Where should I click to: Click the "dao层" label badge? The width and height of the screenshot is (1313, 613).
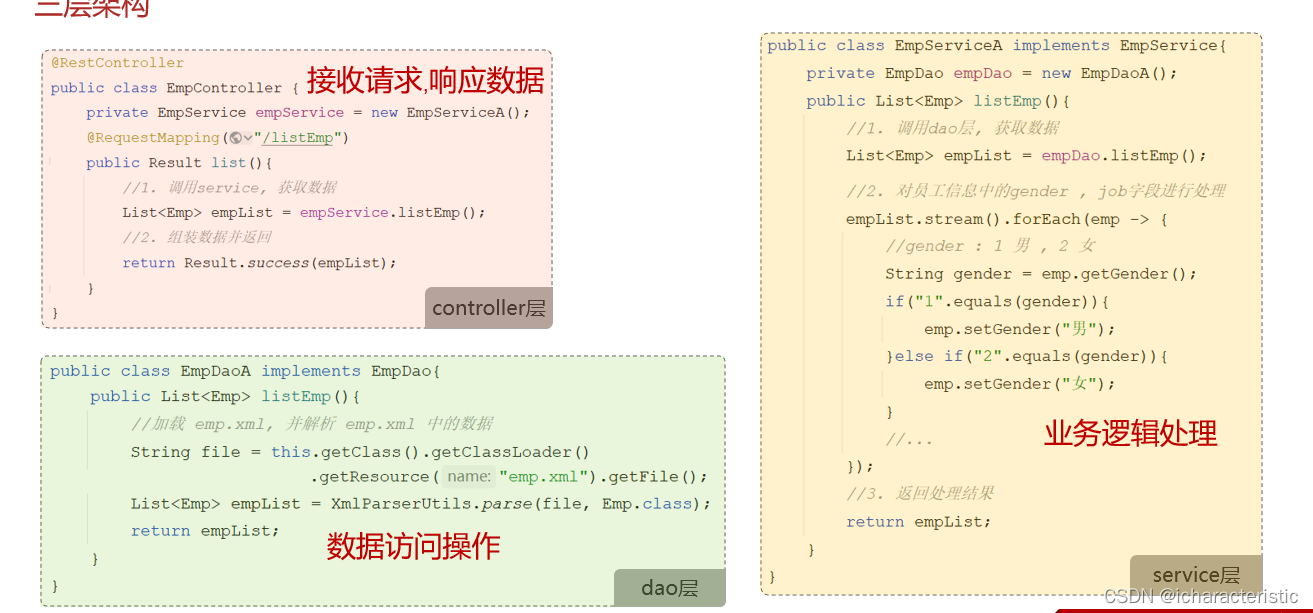(x=669, y=588)
